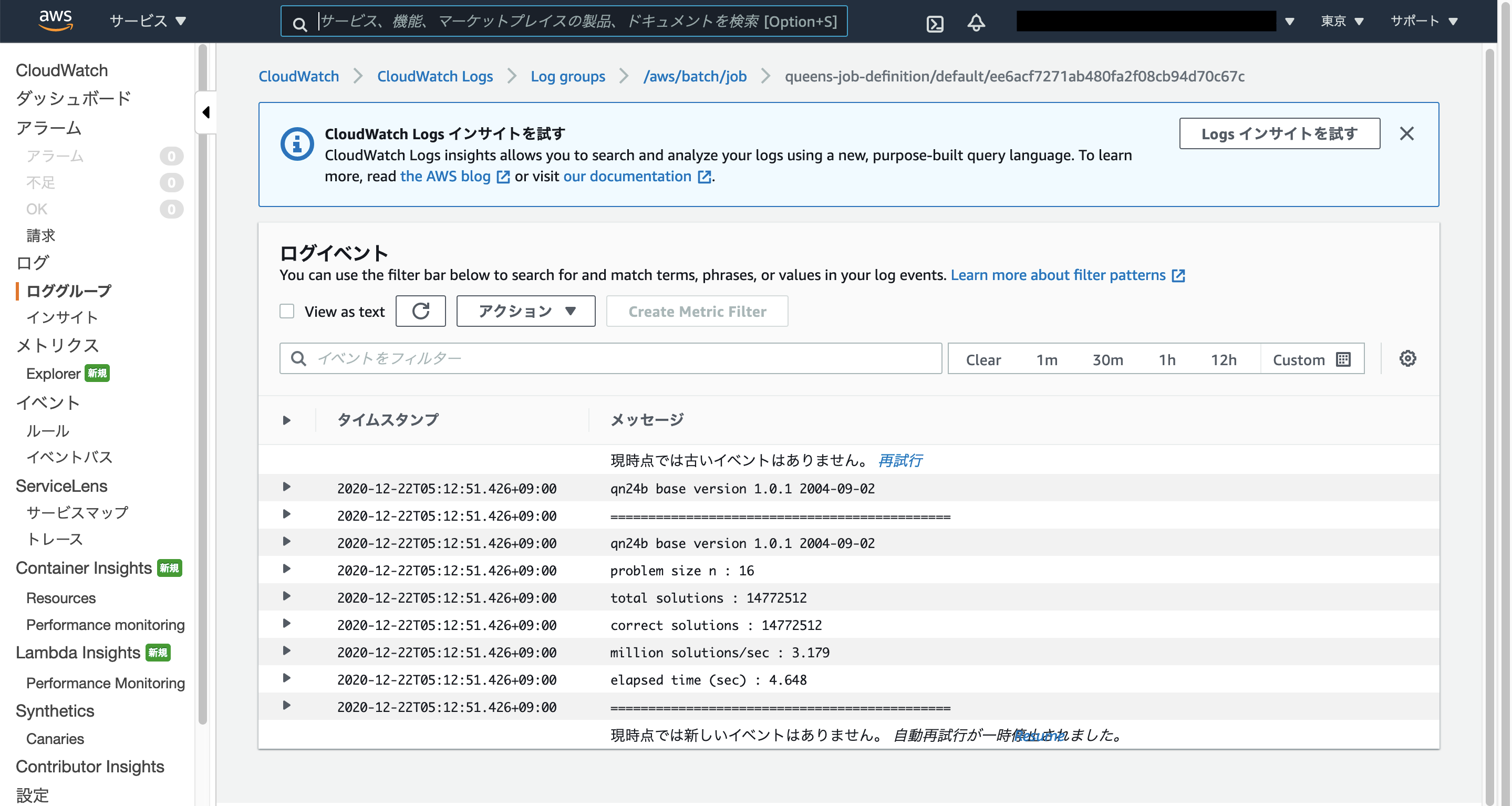Click the メッセージ column header

click(x=647, y=420)
